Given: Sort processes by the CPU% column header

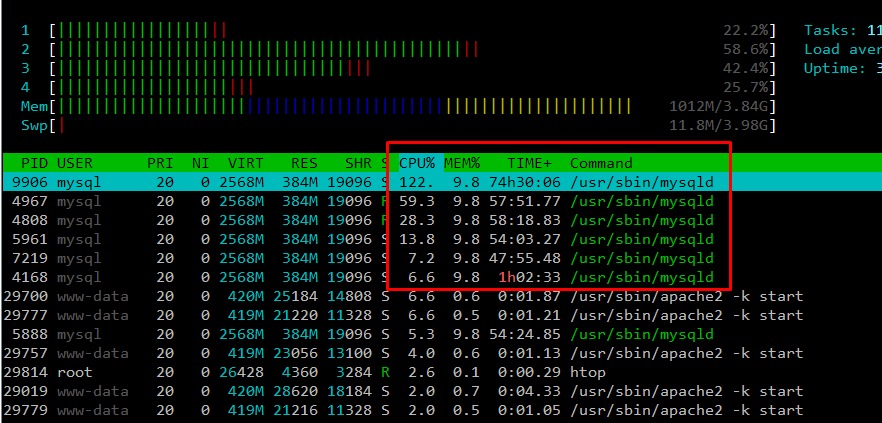Looking at the screenshot, I should [x=417, y=162].
